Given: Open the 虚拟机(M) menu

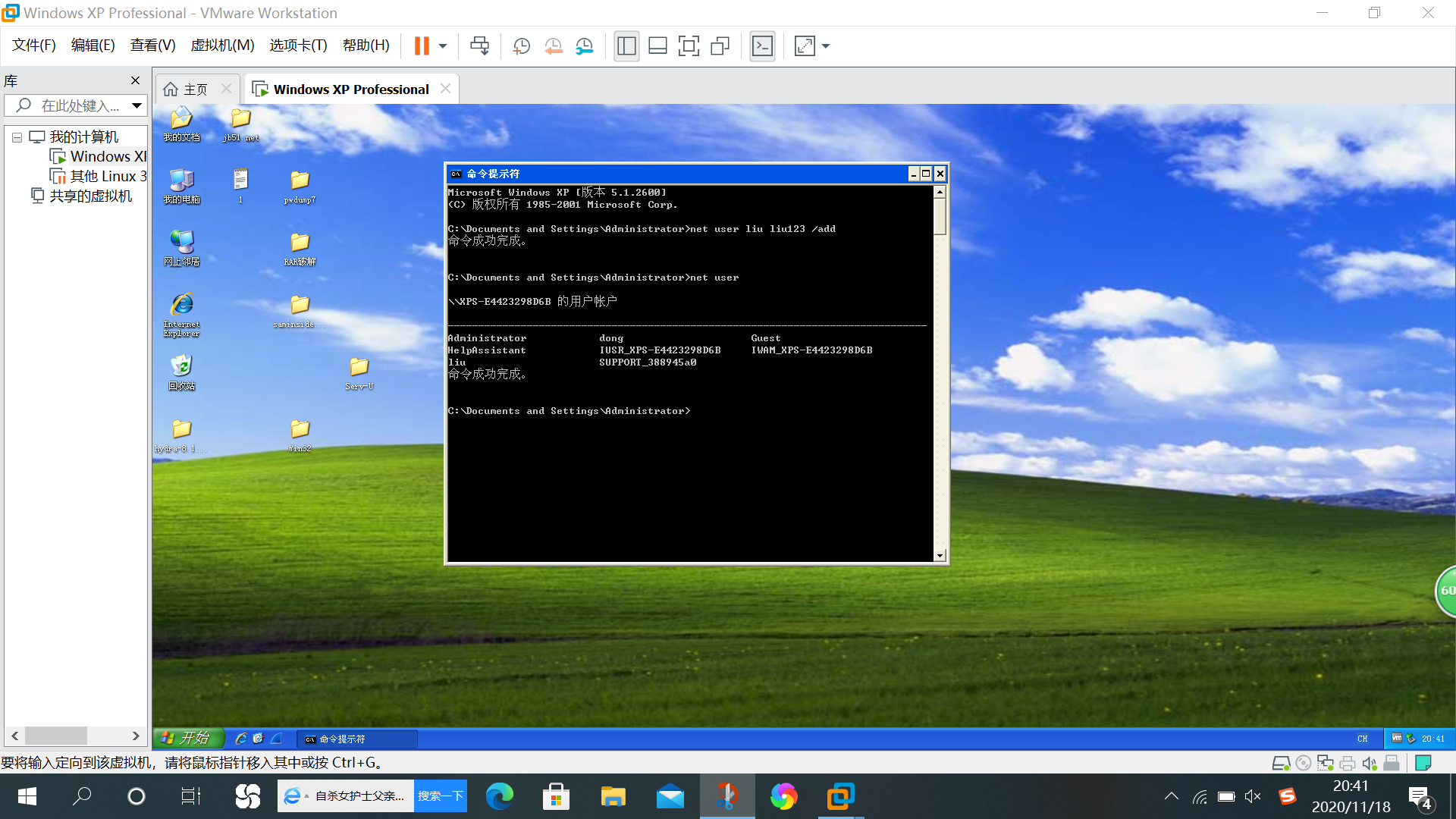Looking at the screenshot, I should pyautogui.click(x=222, y=45).
